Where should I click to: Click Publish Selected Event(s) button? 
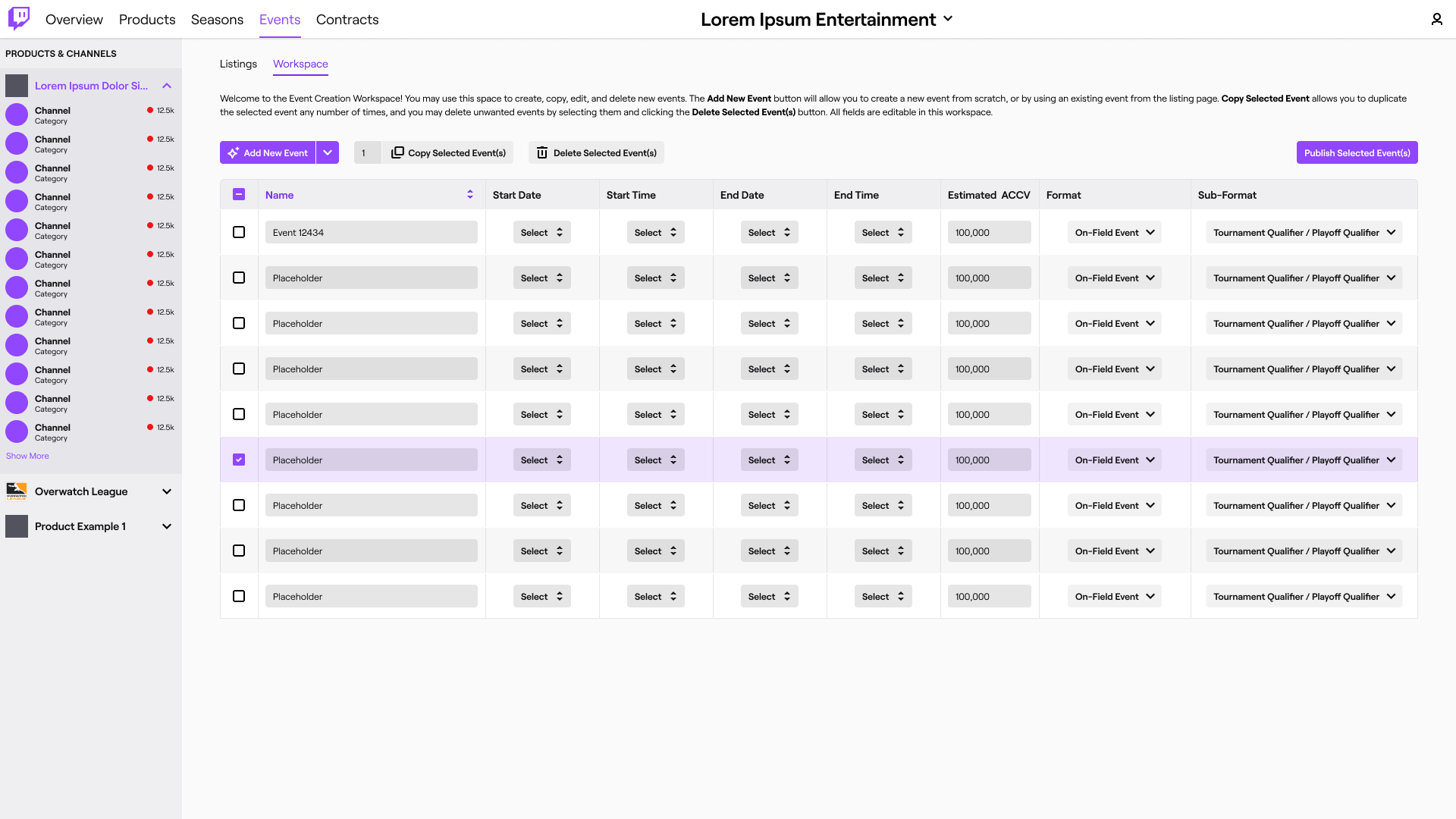tap(1357, 152)
